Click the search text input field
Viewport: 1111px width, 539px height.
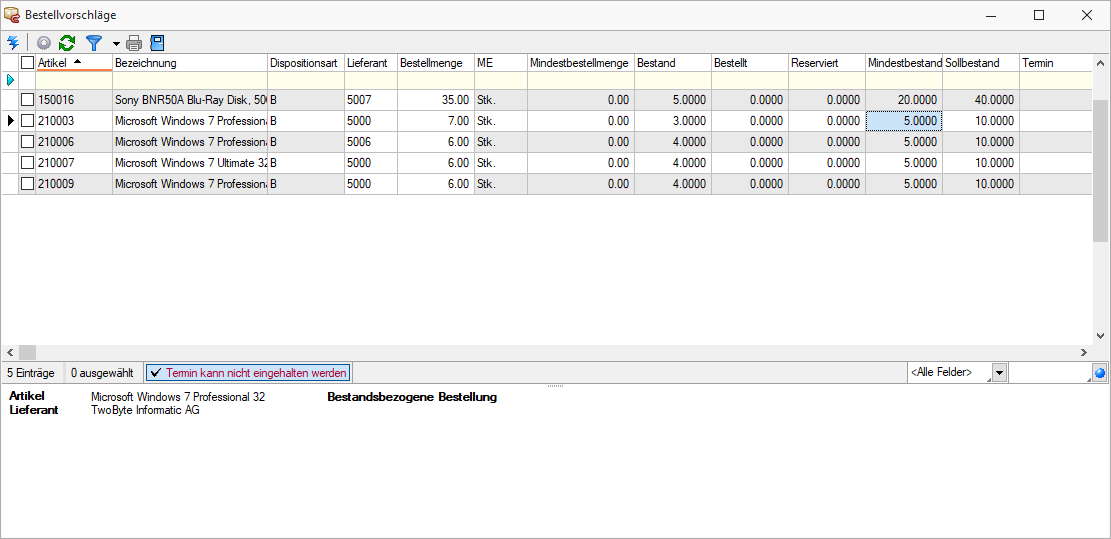pos(1050,373)
